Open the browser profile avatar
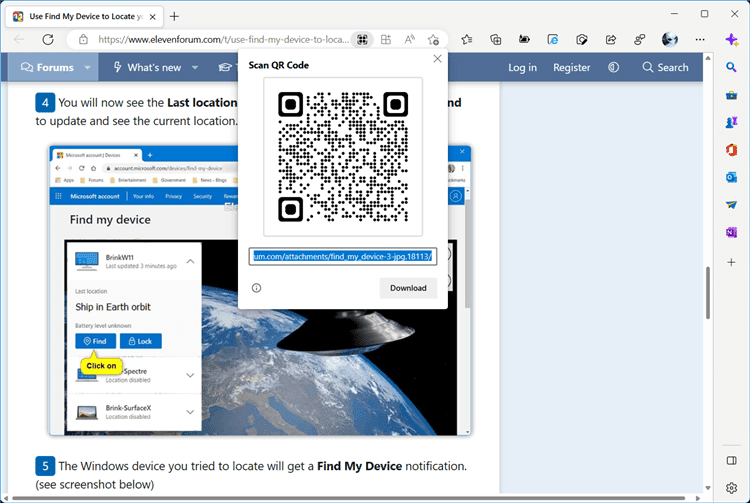Image resolution: width=750 pixels, height=503 pixels. 670,40
